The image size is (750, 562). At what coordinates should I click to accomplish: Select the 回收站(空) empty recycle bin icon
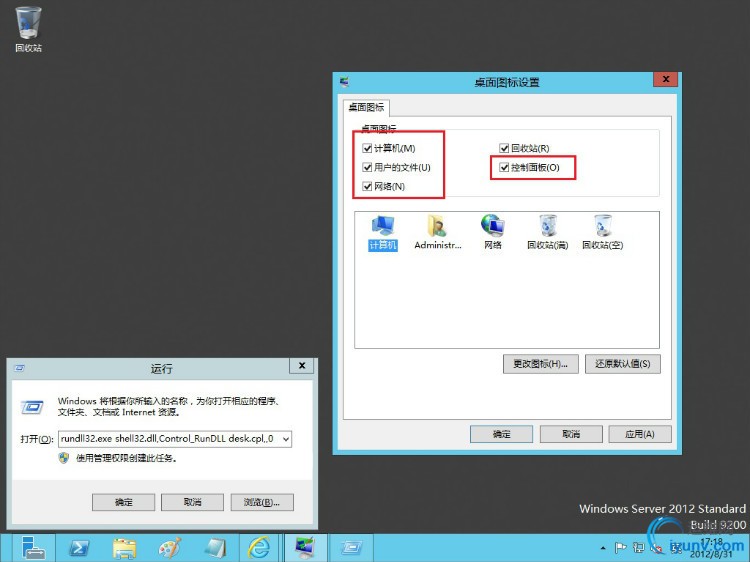coord(603,232)
